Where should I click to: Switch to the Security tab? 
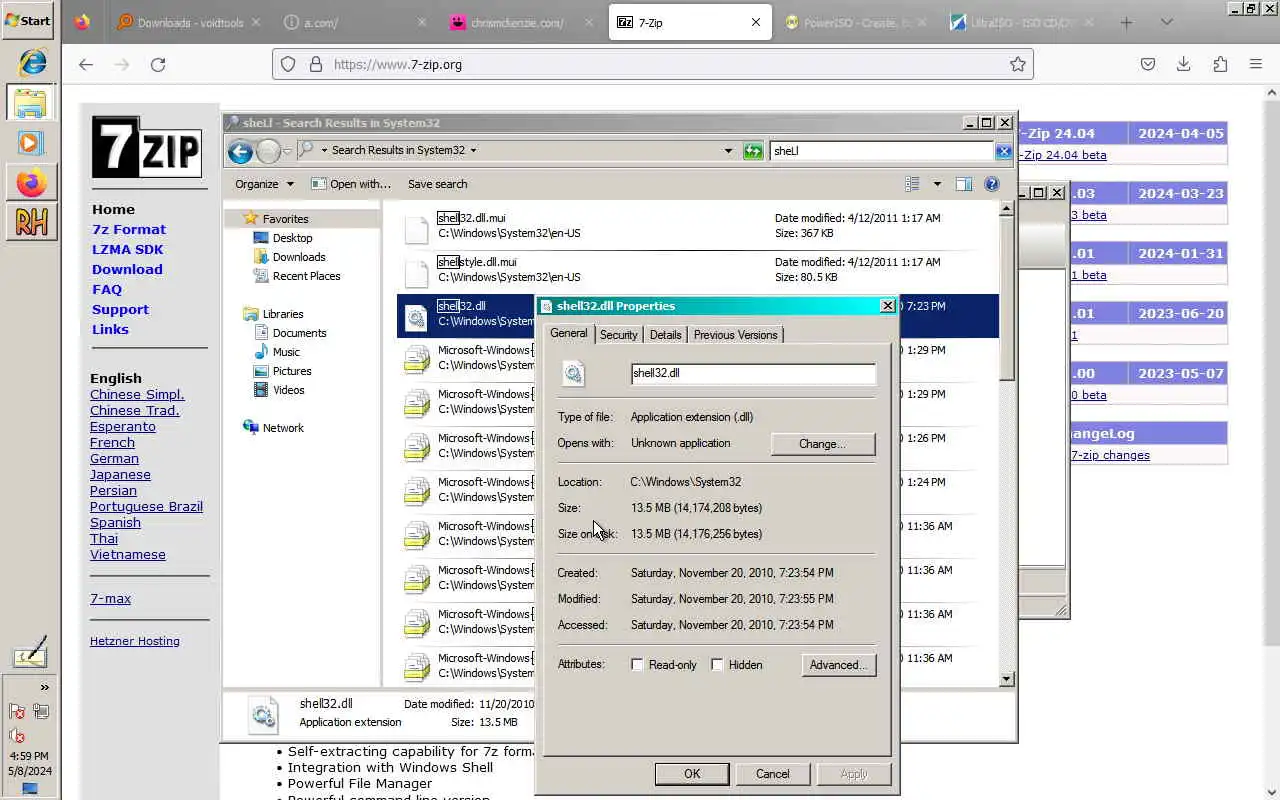618,335
